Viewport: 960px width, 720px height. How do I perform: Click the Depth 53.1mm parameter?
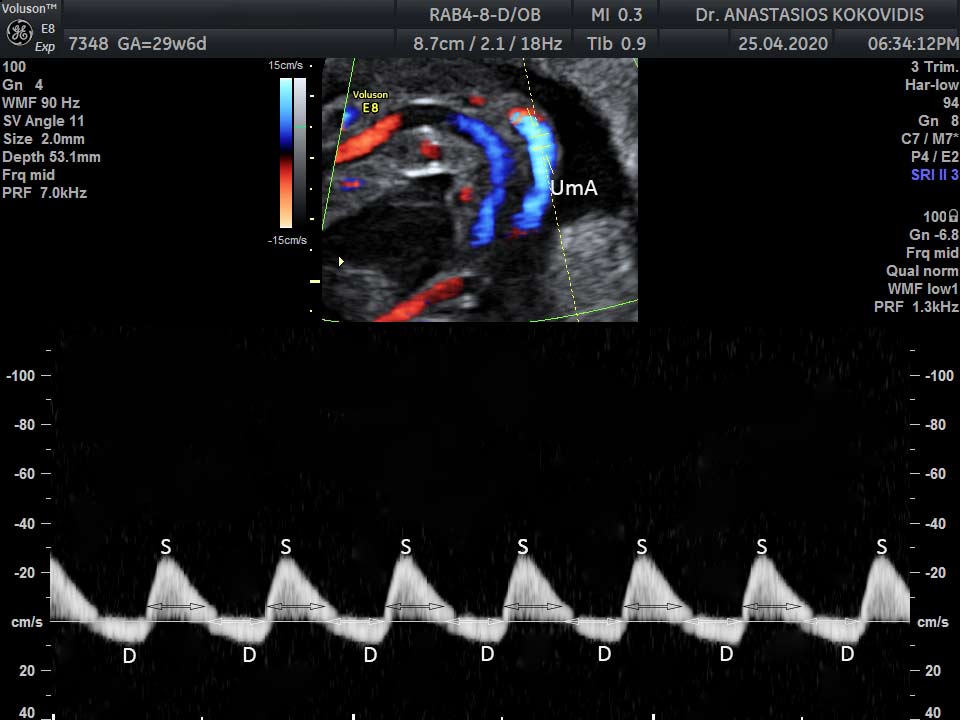51,157
